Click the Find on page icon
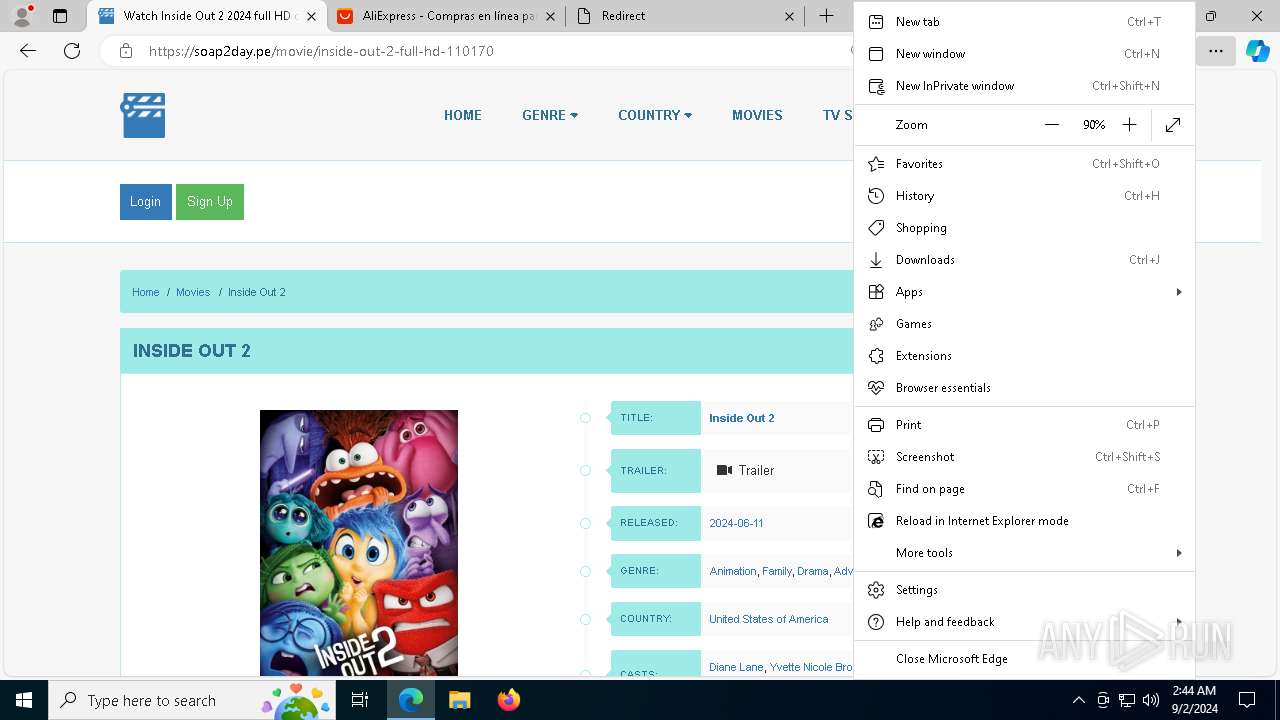 click(876, 489)
